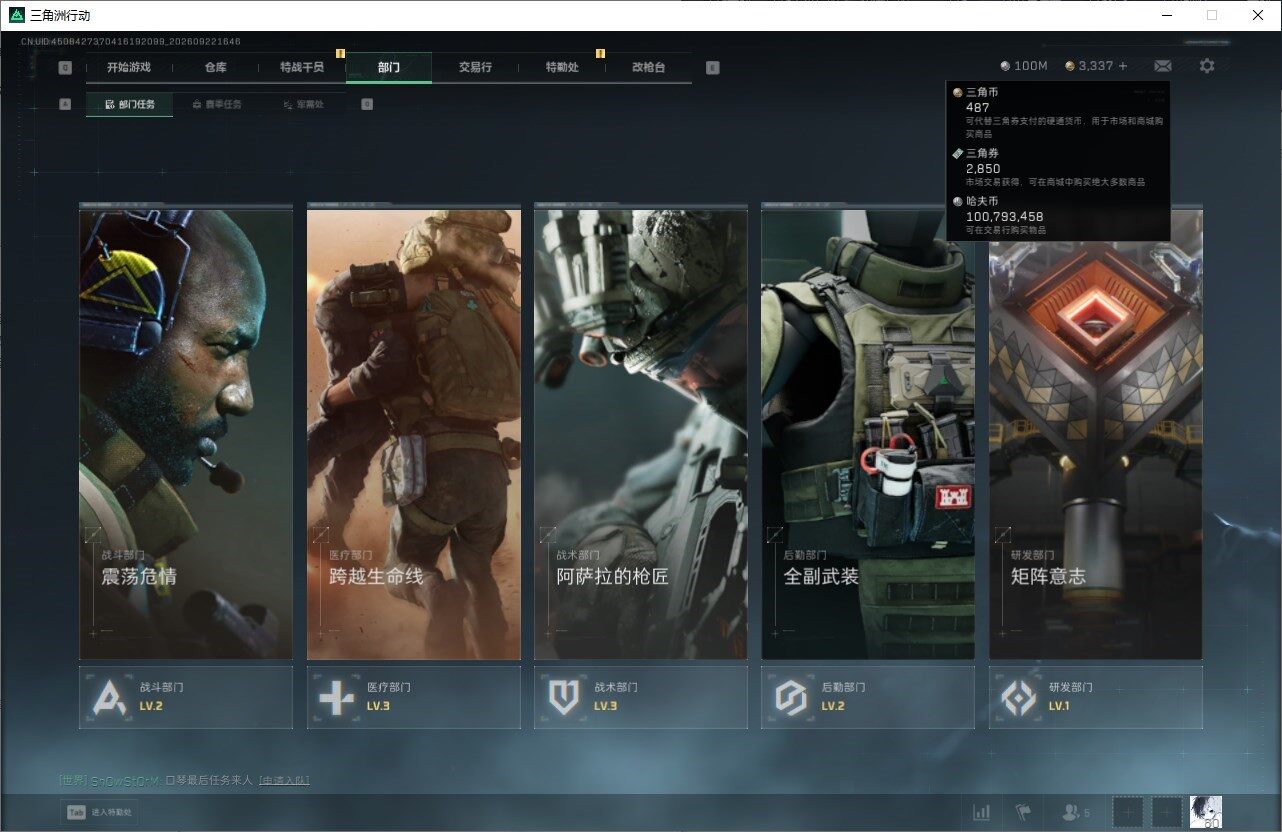Viewport: 1282px width, 832px height.
Task: Click the 医疗部门 LV.3 level panel
Action: pyautogui.click(x=414, y=697)
